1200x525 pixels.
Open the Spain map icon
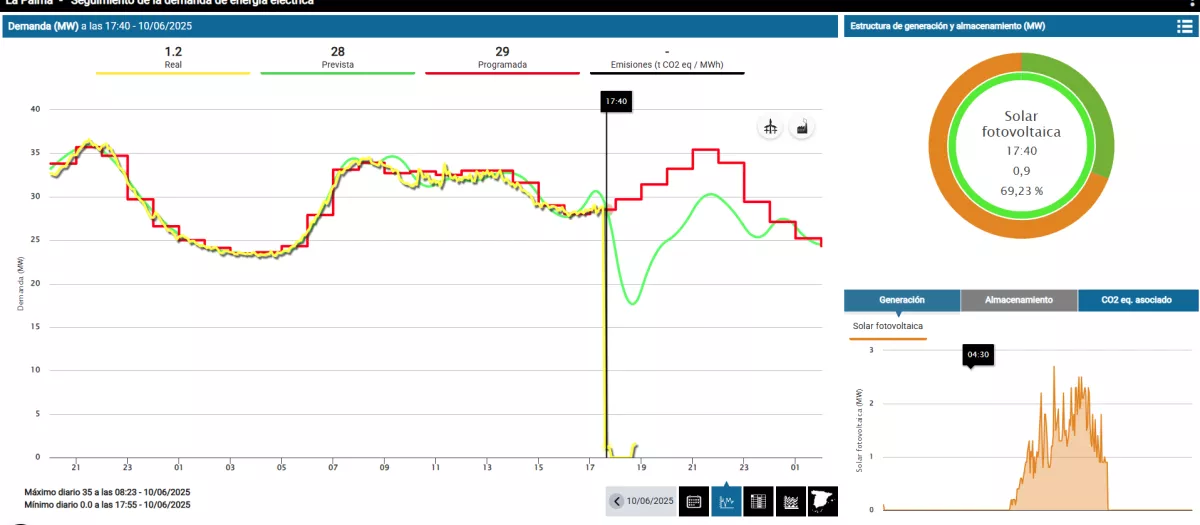[822, 501]
